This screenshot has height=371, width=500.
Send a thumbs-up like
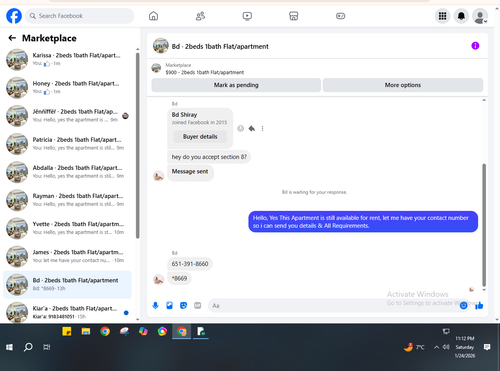pos(479,305)
